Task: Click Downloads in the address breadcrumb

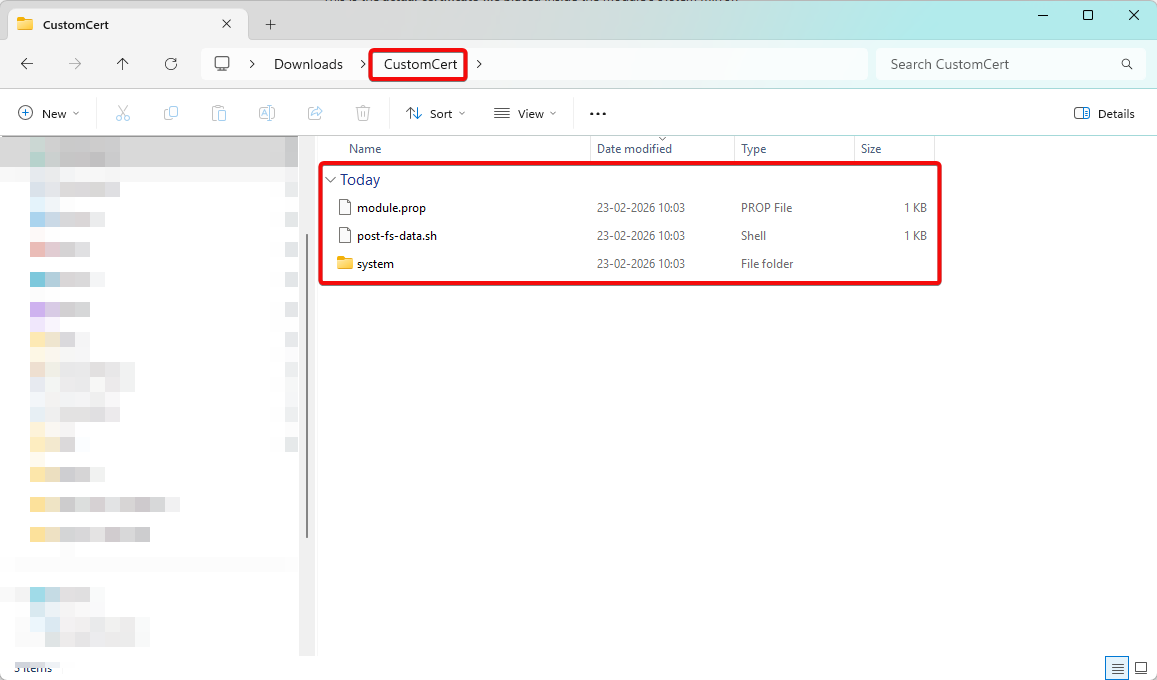Action: [x=308, y=64]
